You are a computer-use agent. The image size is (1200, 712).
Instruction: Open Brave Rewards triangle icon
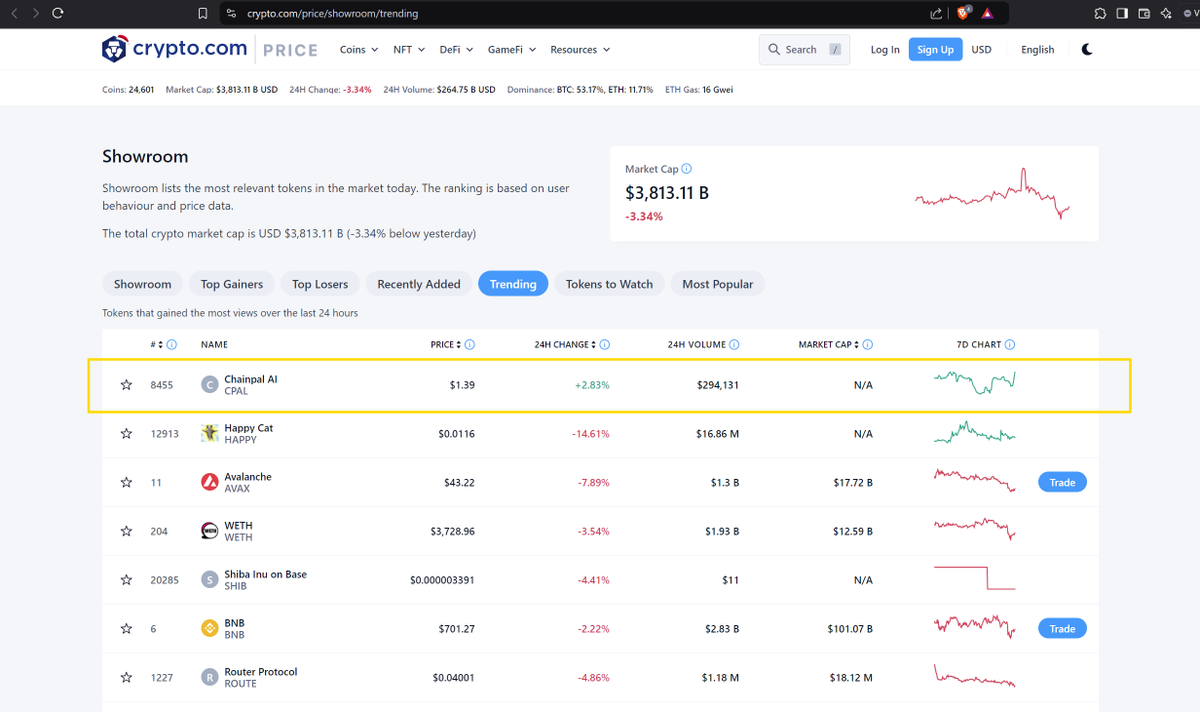click(x=987, y=13)
